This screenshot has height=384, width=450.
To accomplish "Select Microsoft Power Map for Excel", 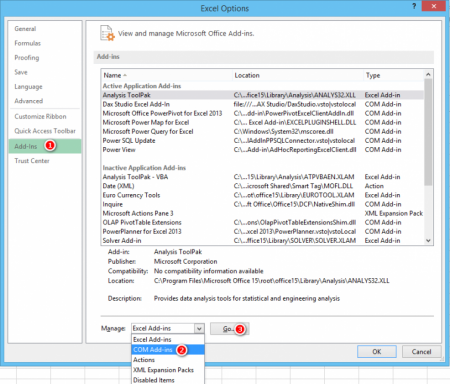I will click(262, 123).
